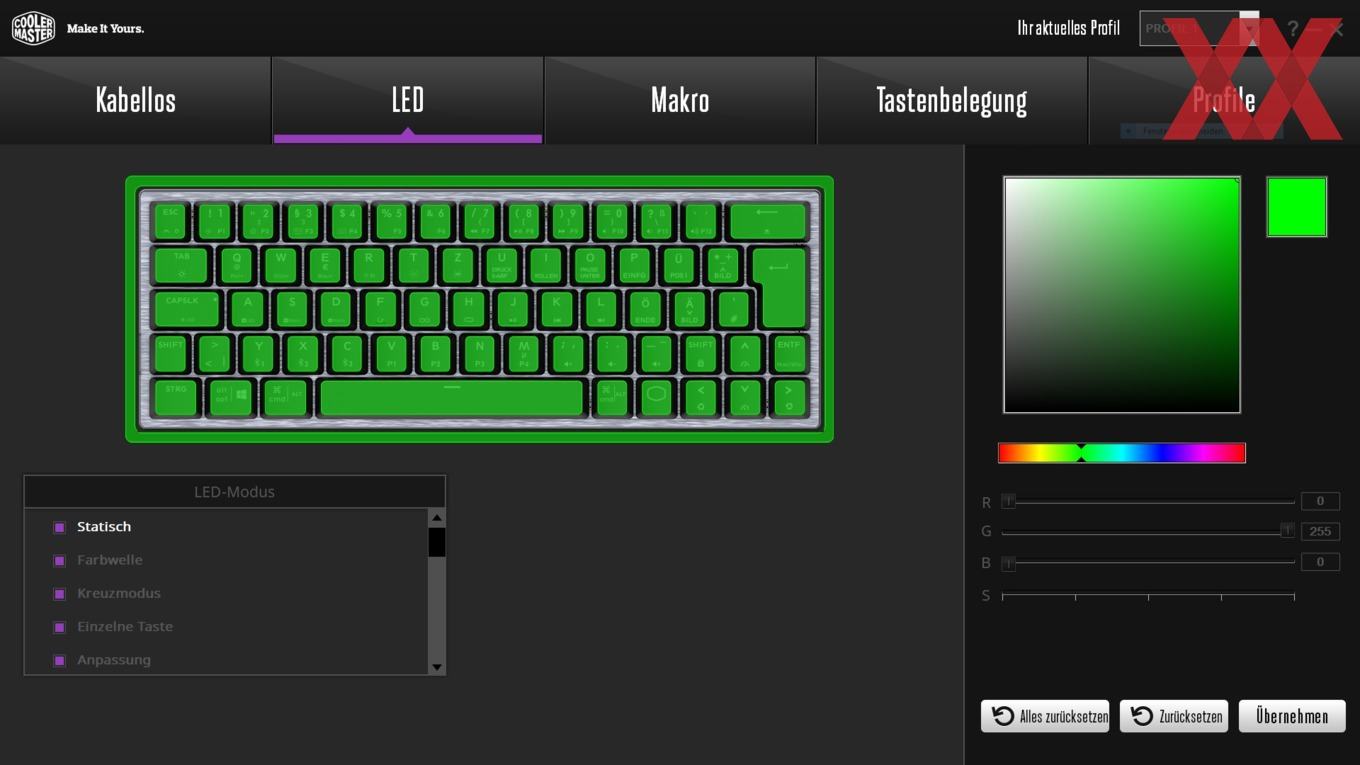1360x765 pixels.
Task: Select the Windows logo key
Action: coord(231,397)
